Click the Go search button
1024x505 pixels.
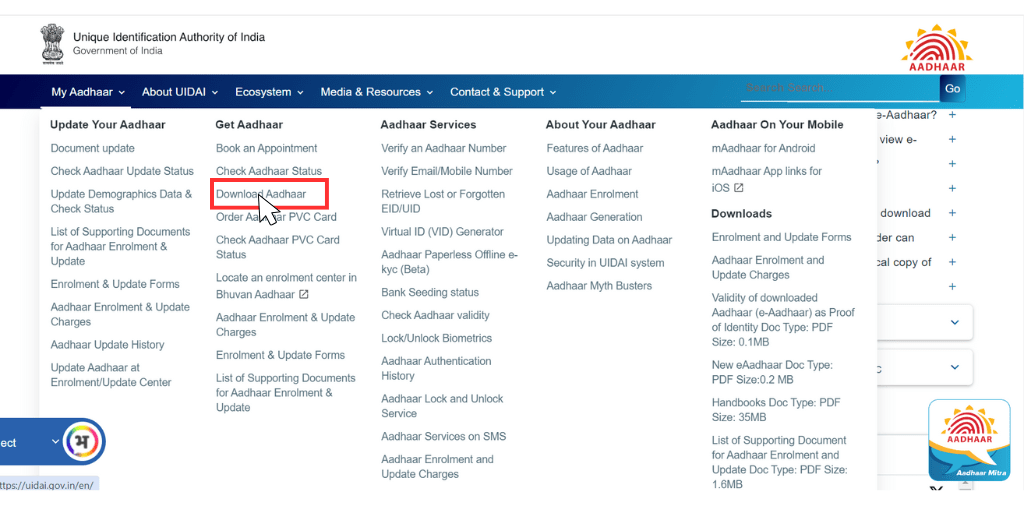[x=952, y=88]
